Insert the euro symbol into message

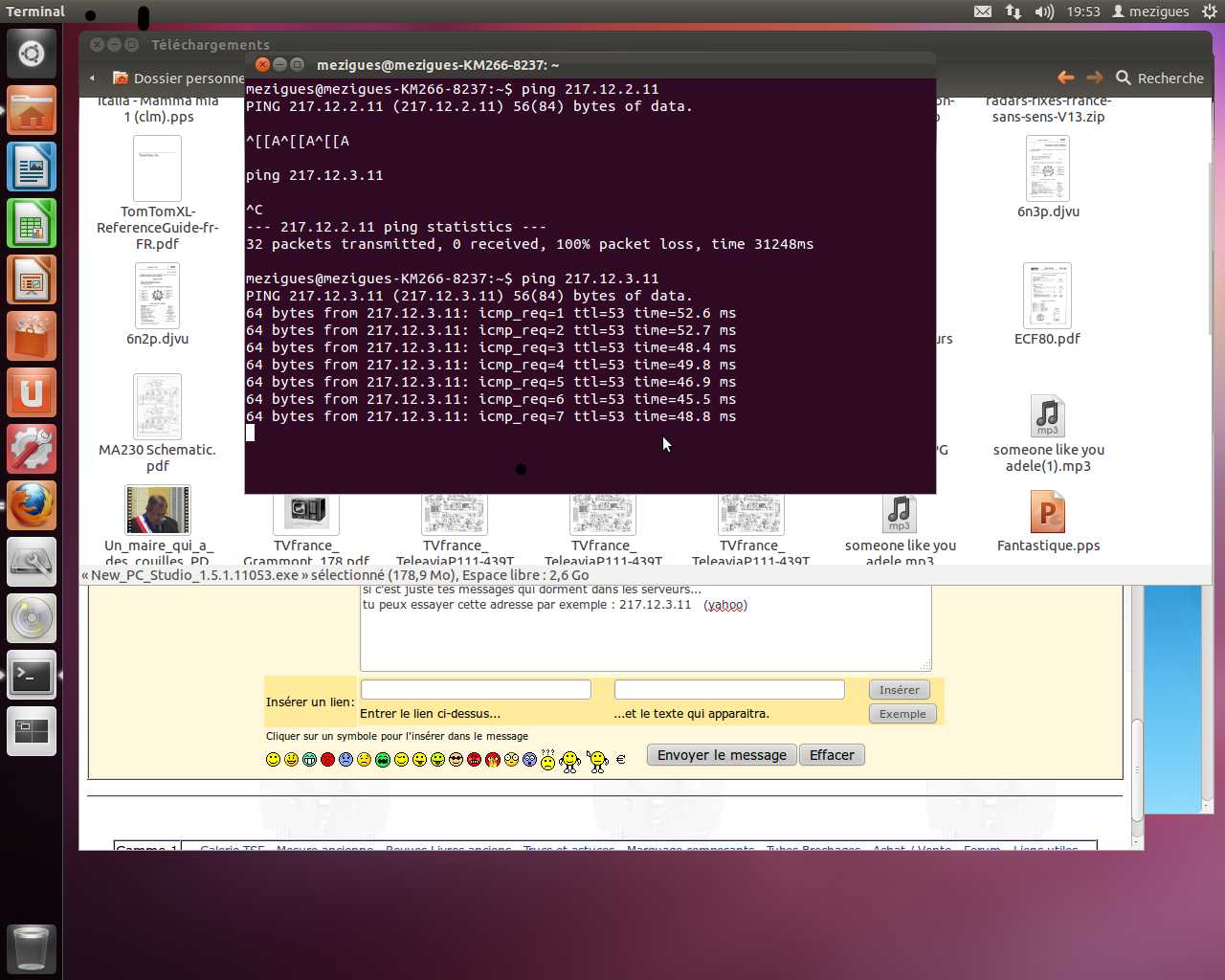pos(620,759)
